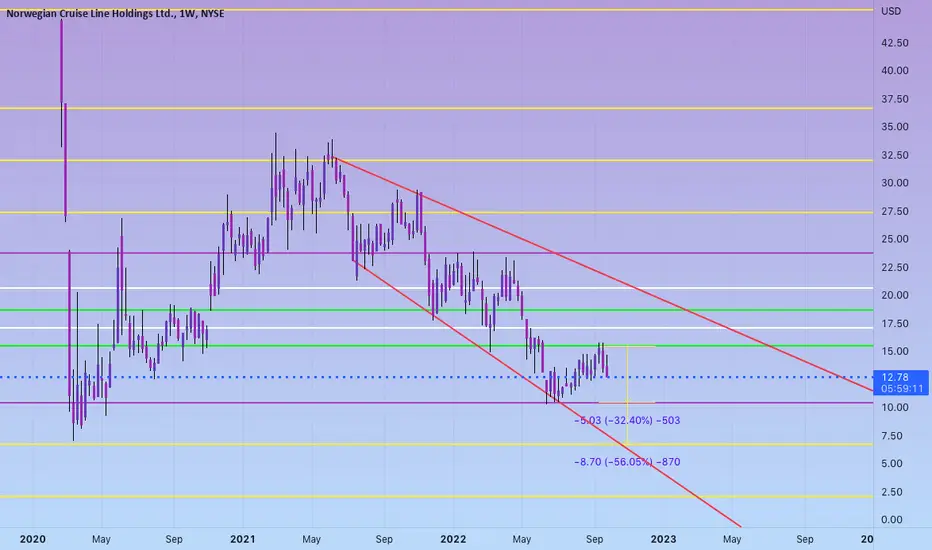
Task: Select the yellow horizontal line near 32.00
Action: pos(436,160)
